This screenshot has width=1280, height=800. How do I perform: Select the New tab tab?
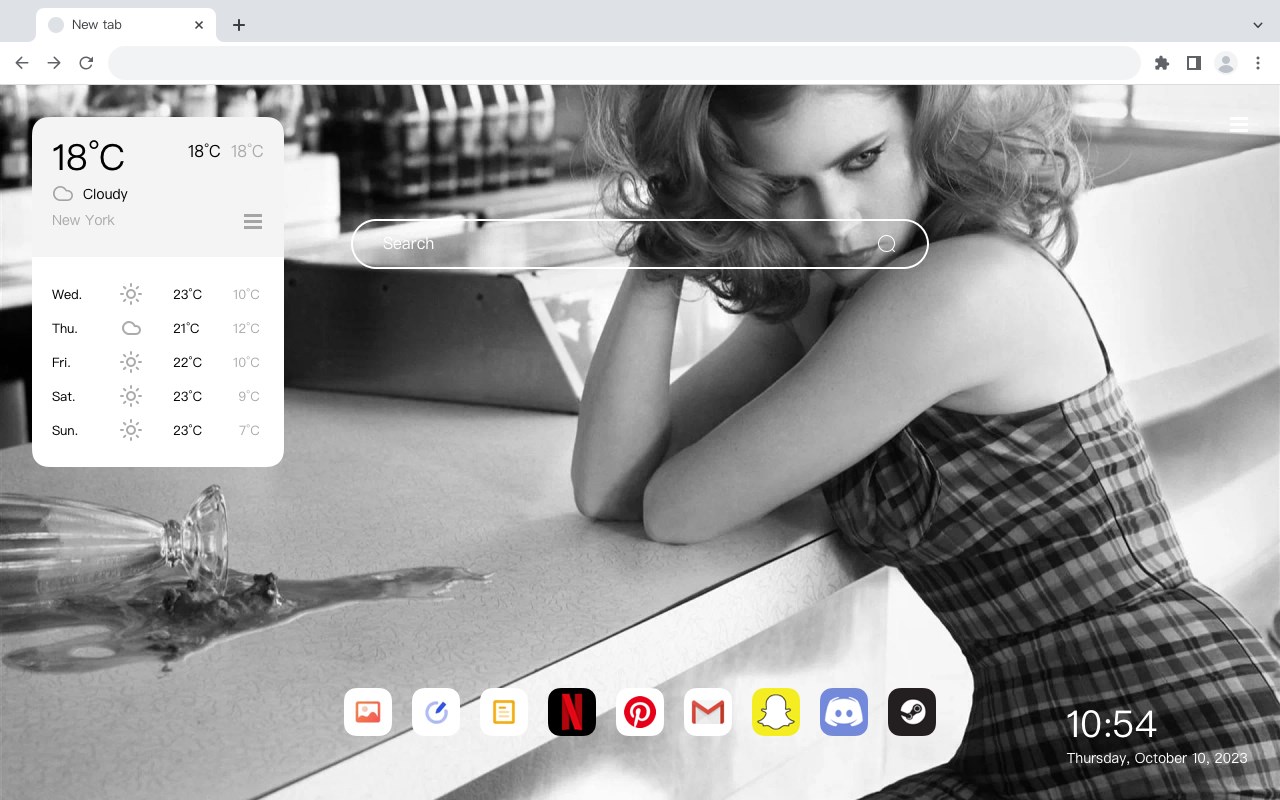126,25
